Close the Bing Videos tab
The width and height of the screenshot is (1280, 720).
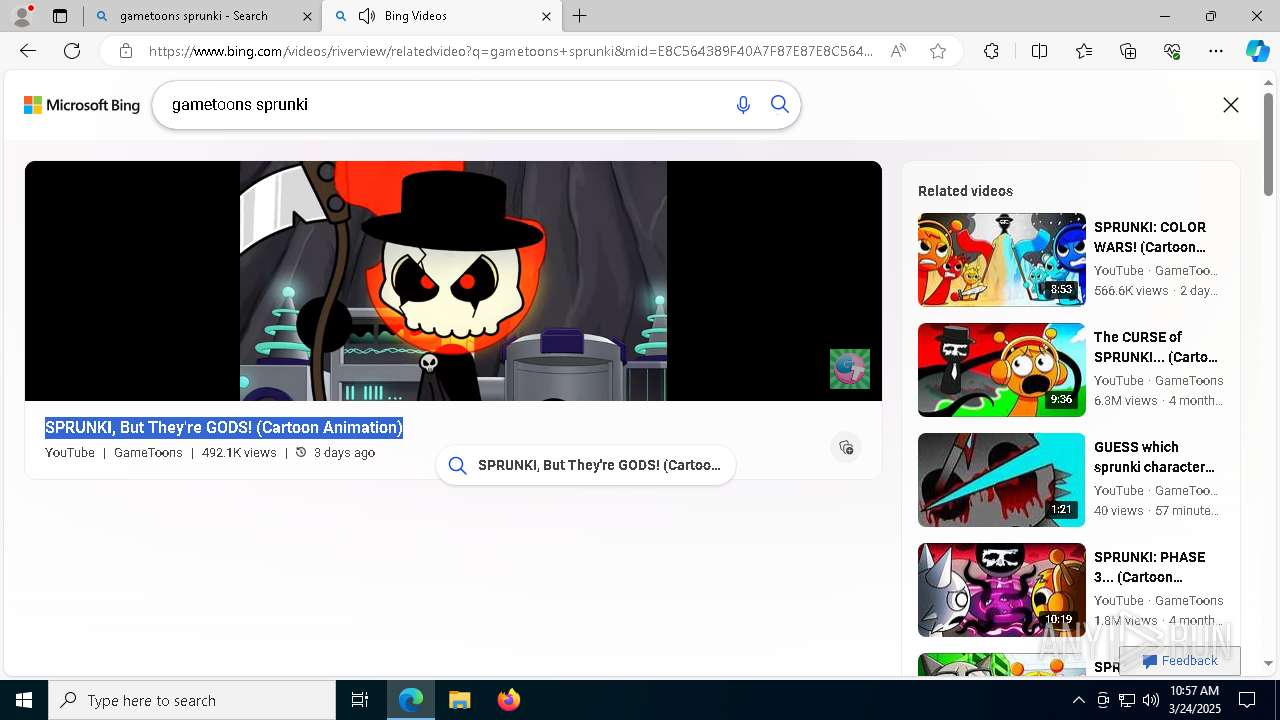tap(546, 16)
